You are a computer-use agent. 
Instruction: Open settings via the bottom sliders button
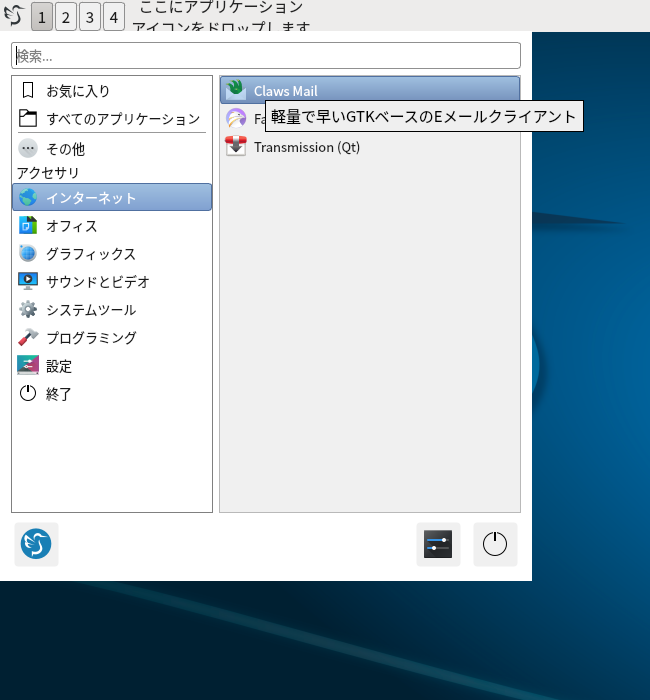click(438, 544)
